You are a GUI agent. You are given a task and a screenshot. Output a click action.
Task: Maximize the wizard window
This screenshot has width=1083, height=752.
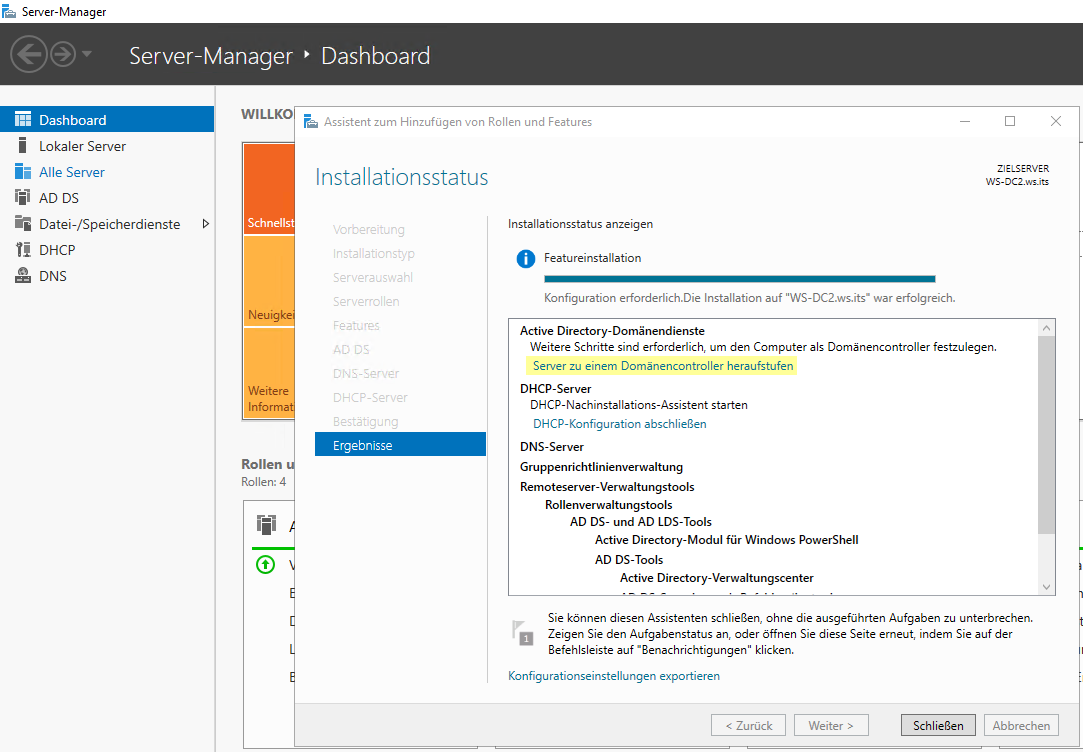[x=1010, y=122]
